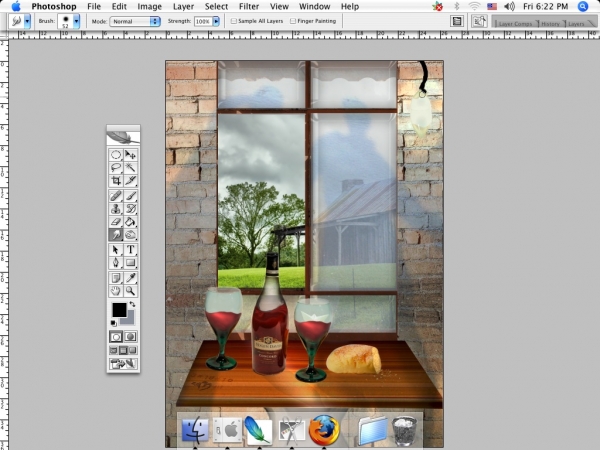The width and height of the screenshot is (600, 450).
Task: Switch to Standard Screen mode
Action: point(114,351)
